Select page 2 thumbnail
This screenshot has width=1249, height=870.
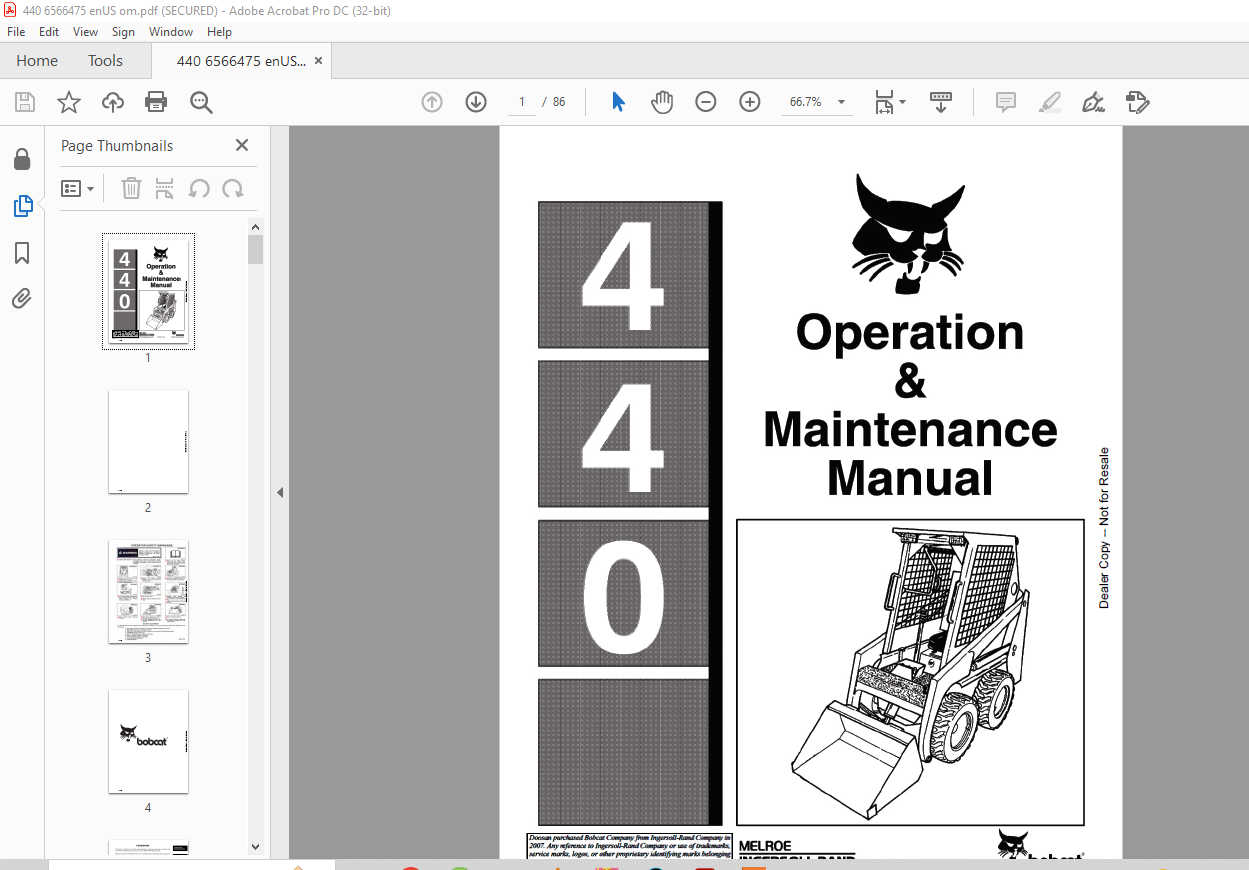148,441
